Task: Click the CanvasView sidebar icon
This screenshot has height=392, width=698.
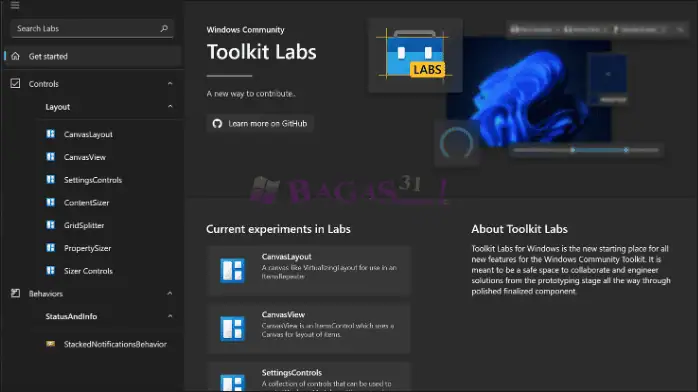Action: (x=51, y=157)
